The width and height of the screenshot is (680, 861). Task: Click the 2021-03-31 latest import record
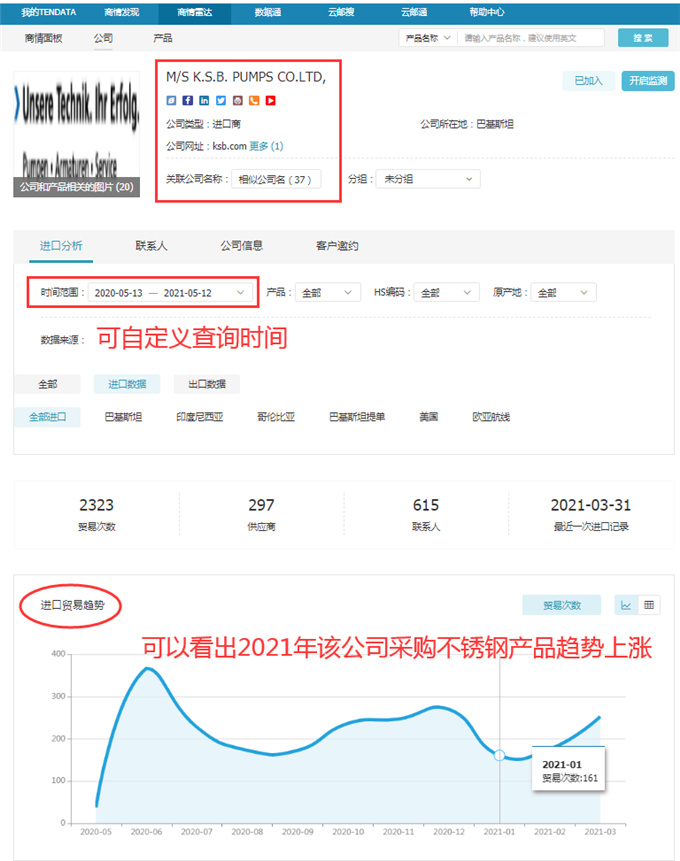[x=591, y=514]
